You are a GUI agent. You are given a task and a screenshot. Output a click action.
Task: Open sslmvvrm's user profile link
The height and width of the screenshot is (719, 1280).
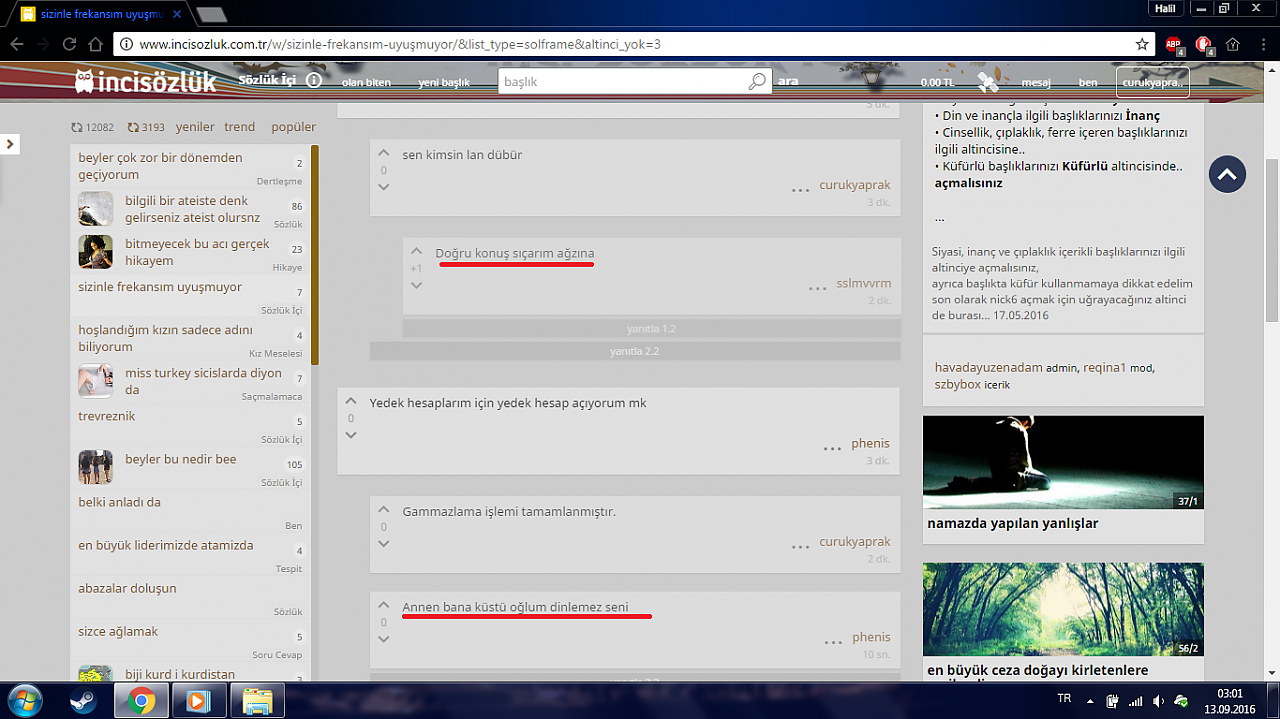[863, 283]
